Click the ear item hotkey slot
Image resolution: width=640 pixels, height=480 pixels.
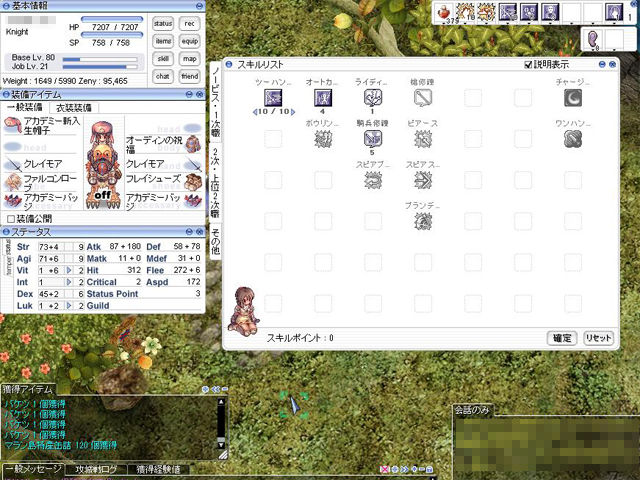[593, 39]
